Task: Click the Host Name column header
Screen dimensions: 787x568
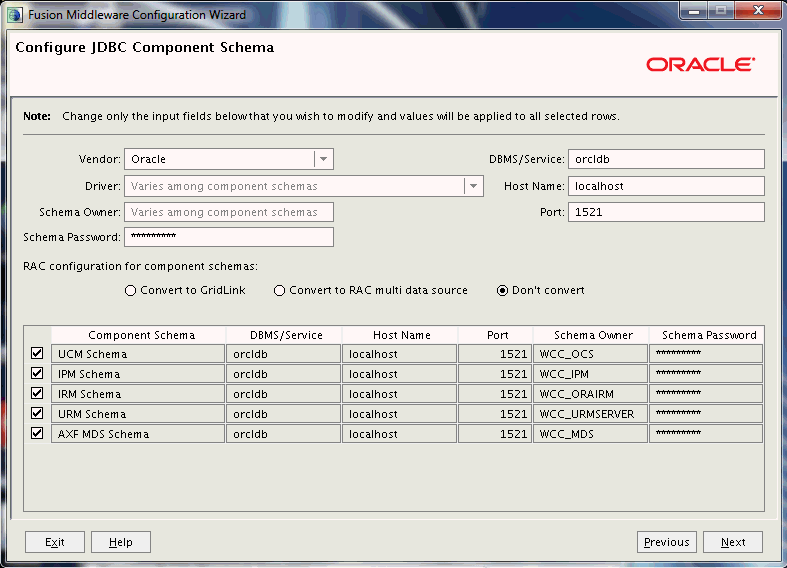Action: [x=400, y=335]
